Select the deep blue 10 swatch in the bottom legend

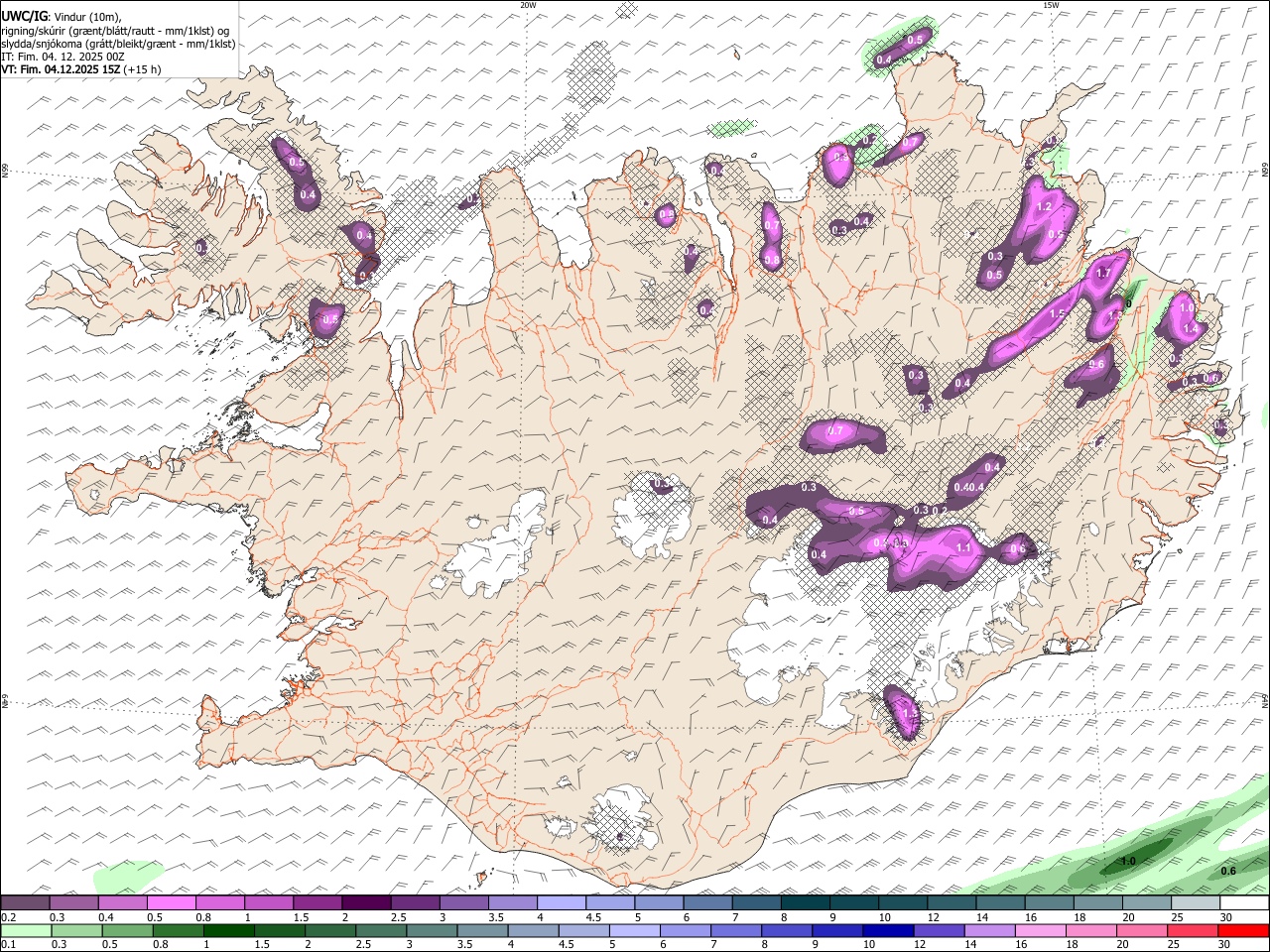888,930
